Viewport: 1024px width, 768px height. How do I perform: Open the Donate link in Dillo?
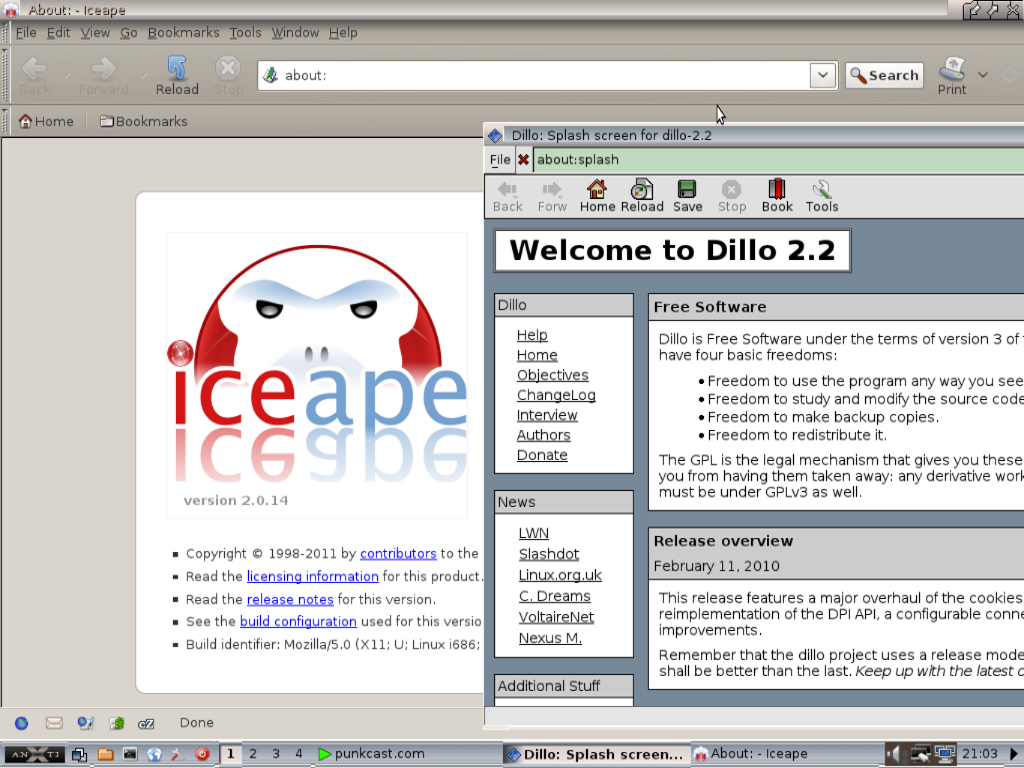542,455
